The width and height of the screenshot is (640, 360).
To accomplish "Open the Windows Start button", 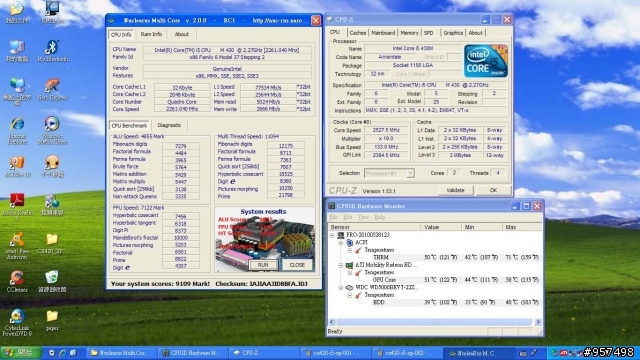I will coord(21,353).
